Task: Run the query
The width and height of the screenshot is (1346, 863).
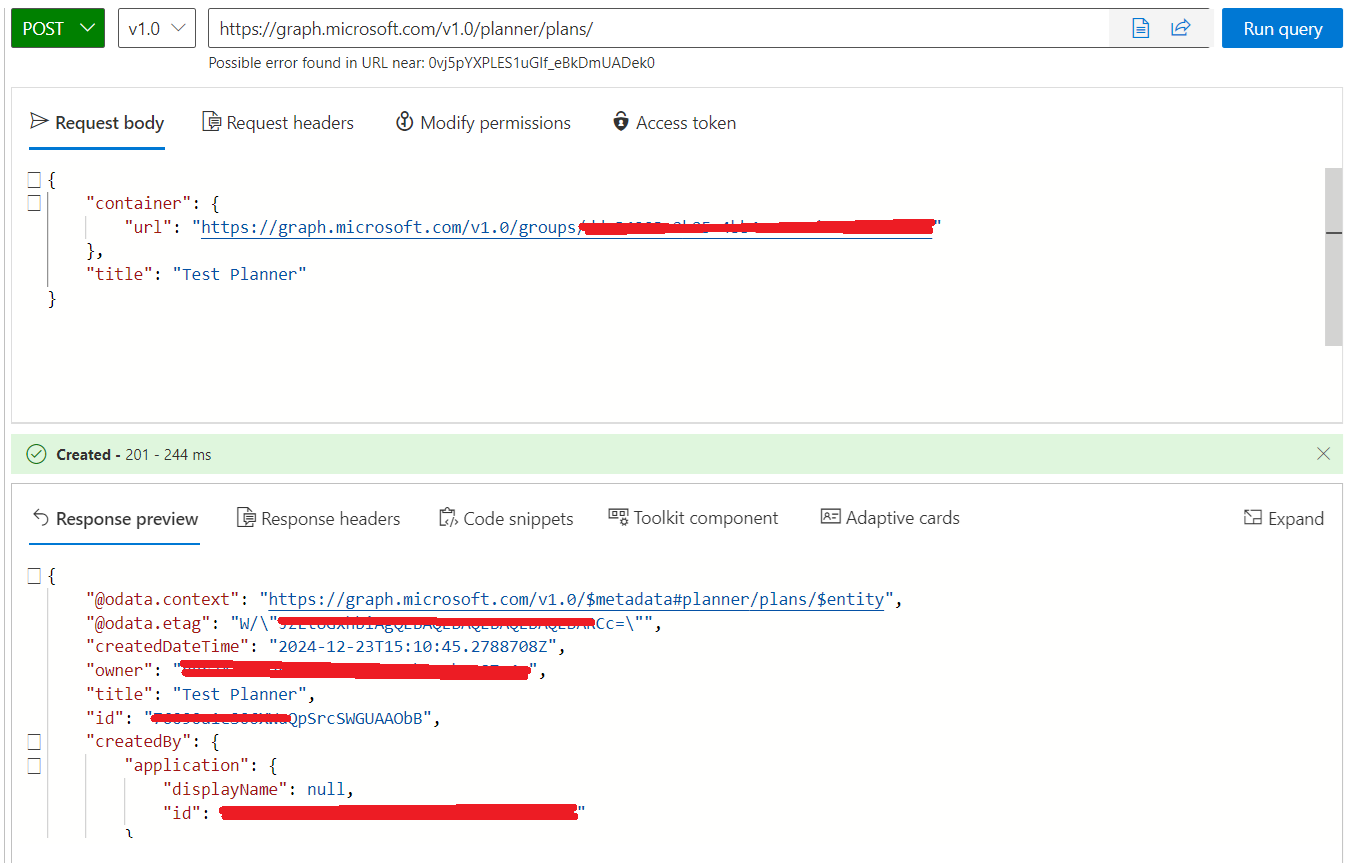Action: click(x=1282, y=29)
